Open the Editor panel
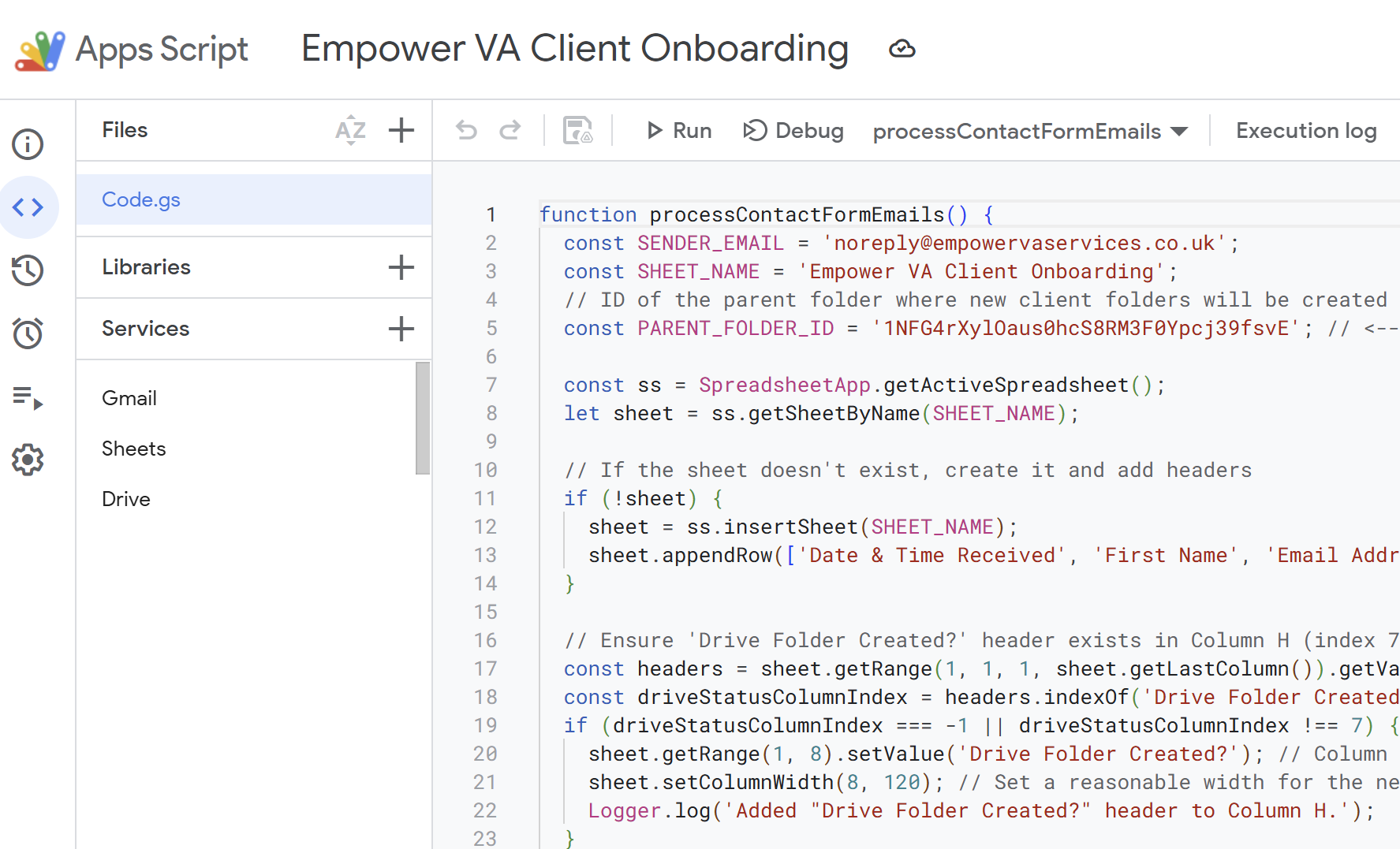Viewport: 1400px width, 849px height. coord(28,207)
